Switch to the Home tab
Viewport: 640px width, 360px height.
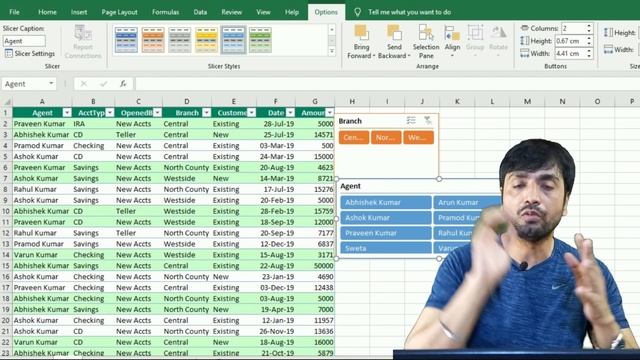coord(47,12)
